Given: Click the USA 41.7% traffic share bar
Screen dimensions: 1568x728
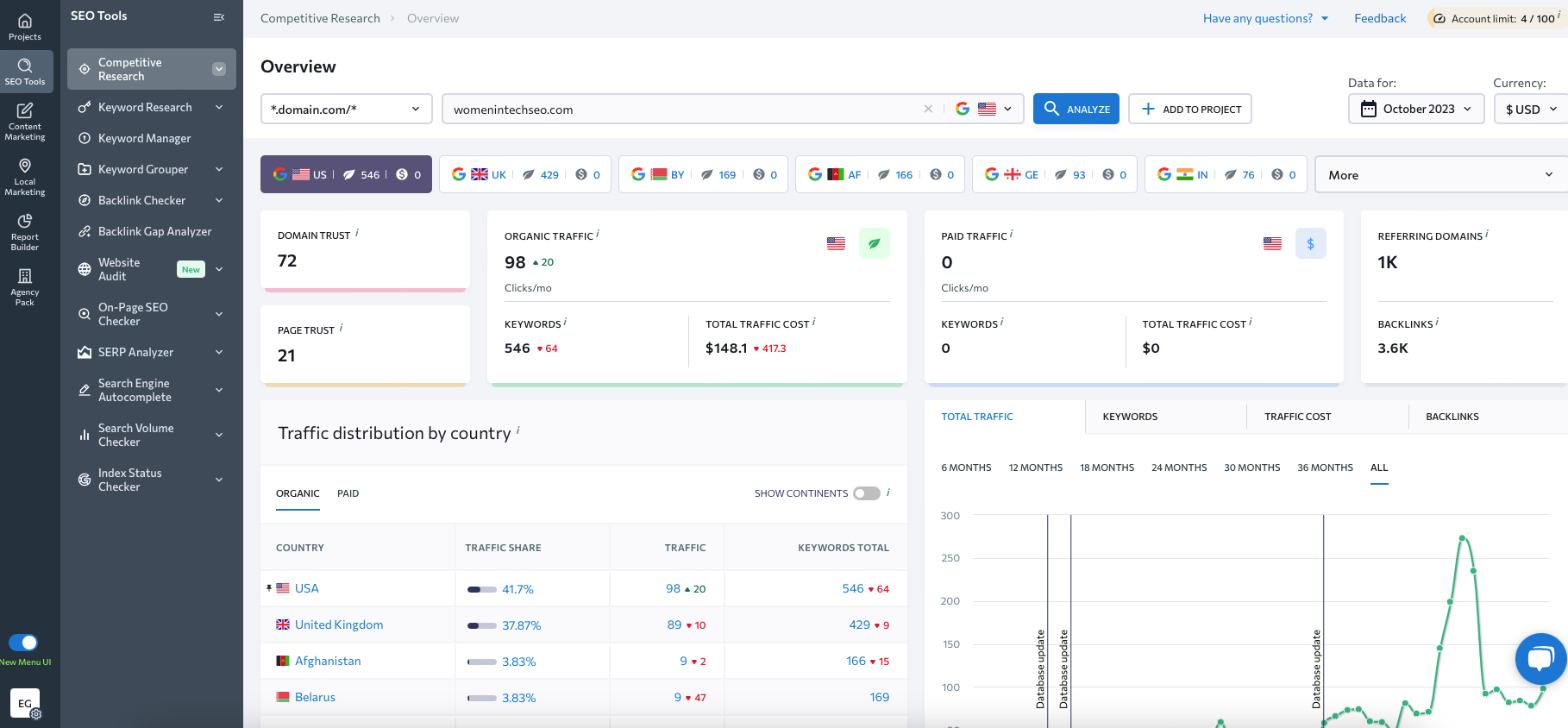Looking at the screenshot, I should pyautogui.click(x=482, y=589).
